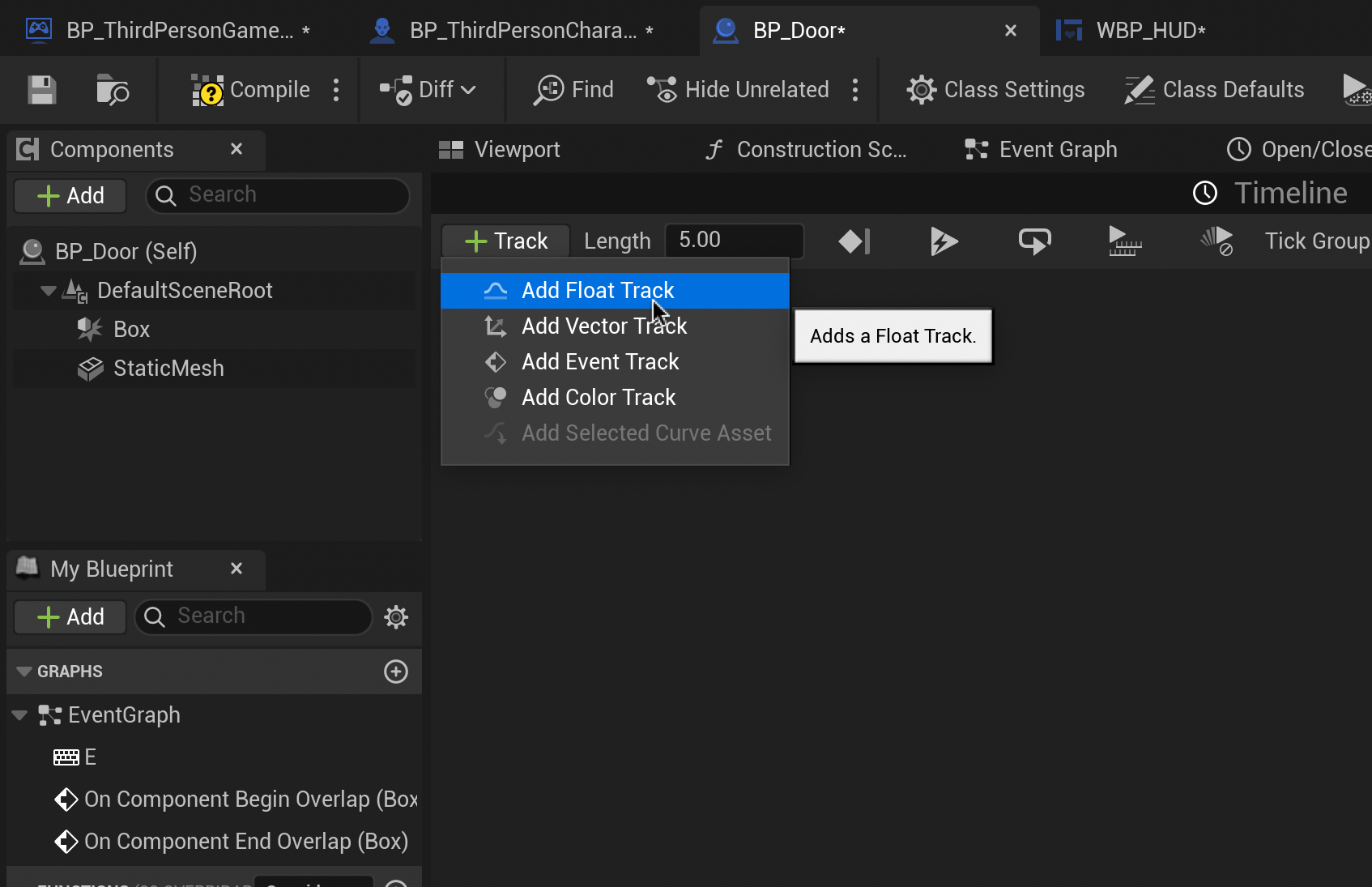Toggle timeline Use Last Keyframe button
The height and width of the screenshot is (887, 1372).
pyautogui.click(x=854, y=241)
